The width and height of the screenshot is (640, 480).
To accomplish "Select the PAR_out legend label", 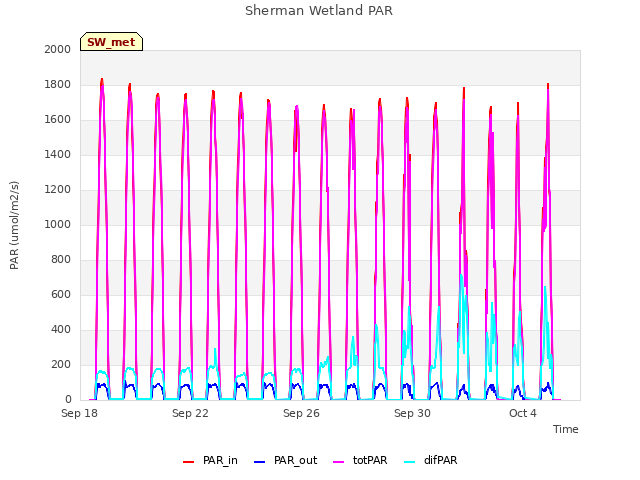I will [296, 460].
